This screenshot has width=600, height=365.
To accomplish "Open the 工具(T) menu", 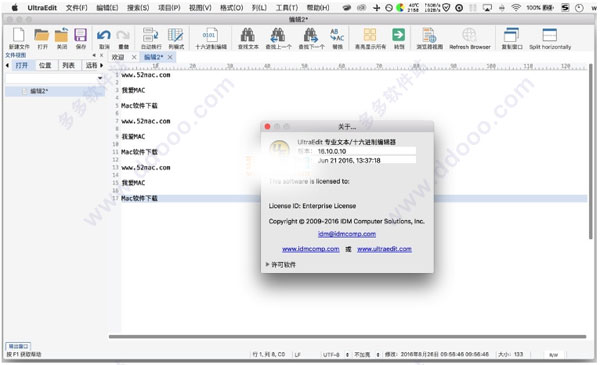I will tap(287, 8).
